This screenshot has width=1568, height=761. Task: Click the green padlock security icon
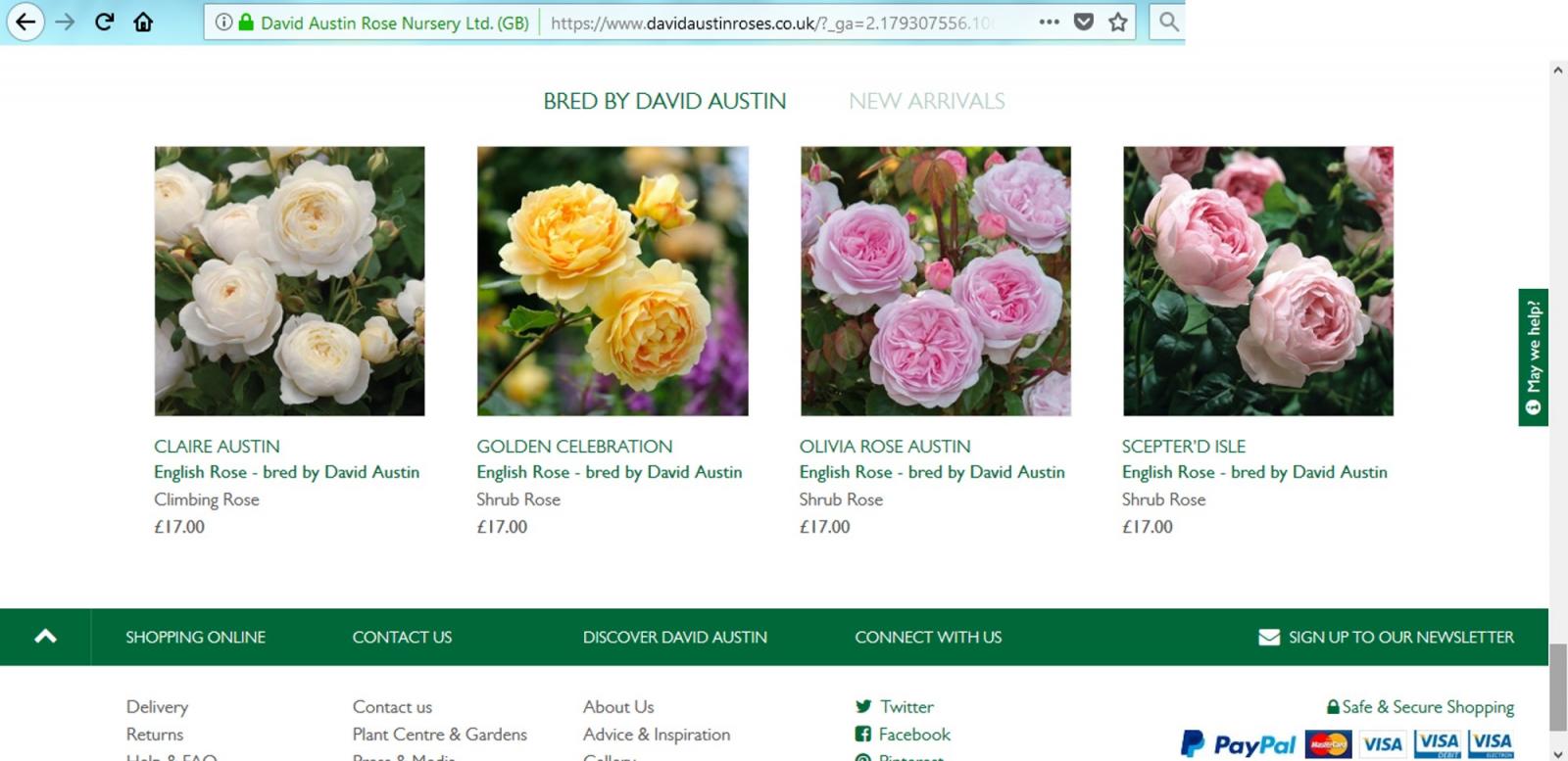tap(246, 22)
